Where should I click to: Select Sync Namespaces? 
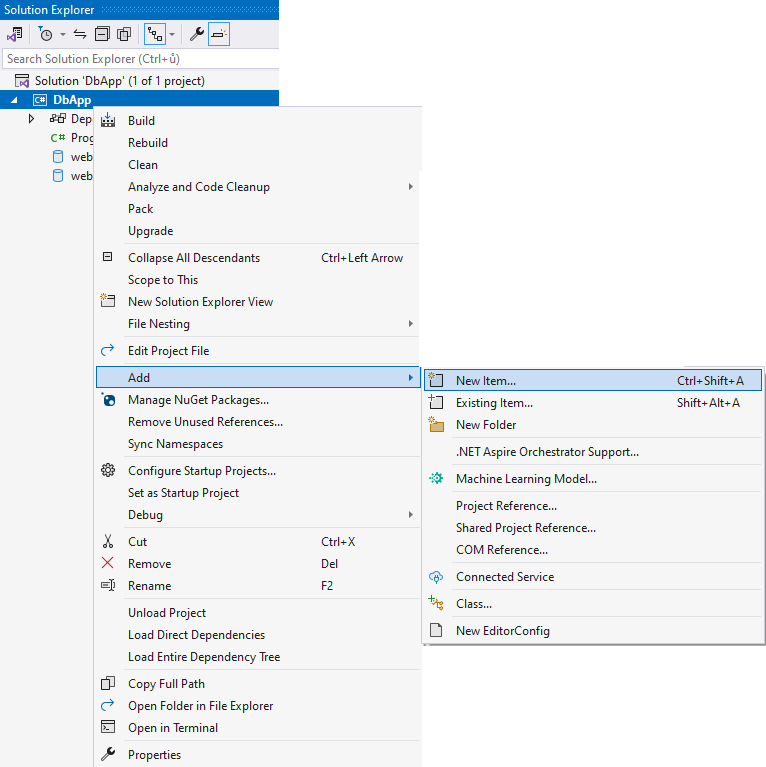tap(258, 444)
